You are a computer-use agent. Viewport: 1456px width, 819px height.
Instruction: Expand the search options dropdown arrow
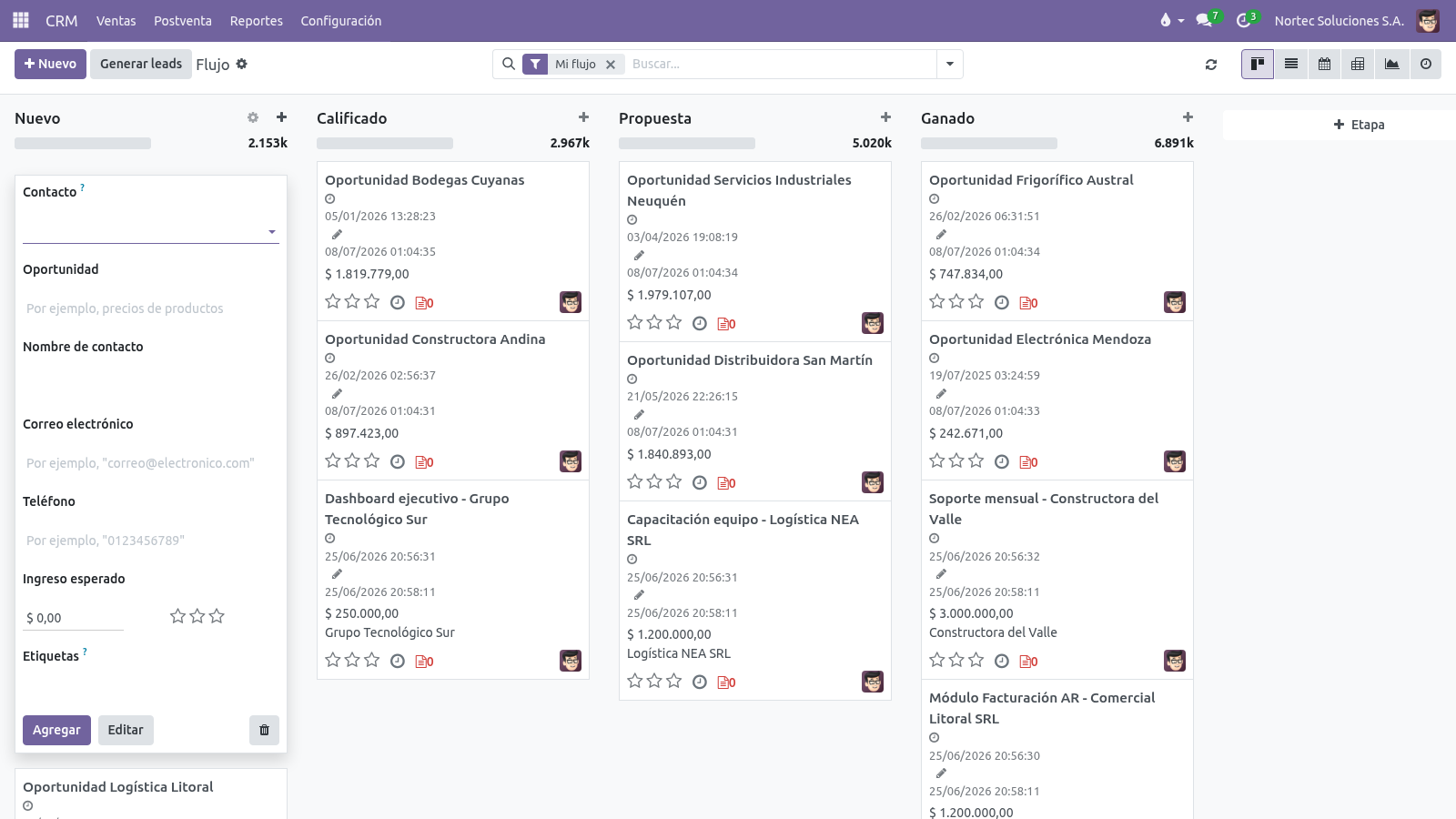[950, 64]
